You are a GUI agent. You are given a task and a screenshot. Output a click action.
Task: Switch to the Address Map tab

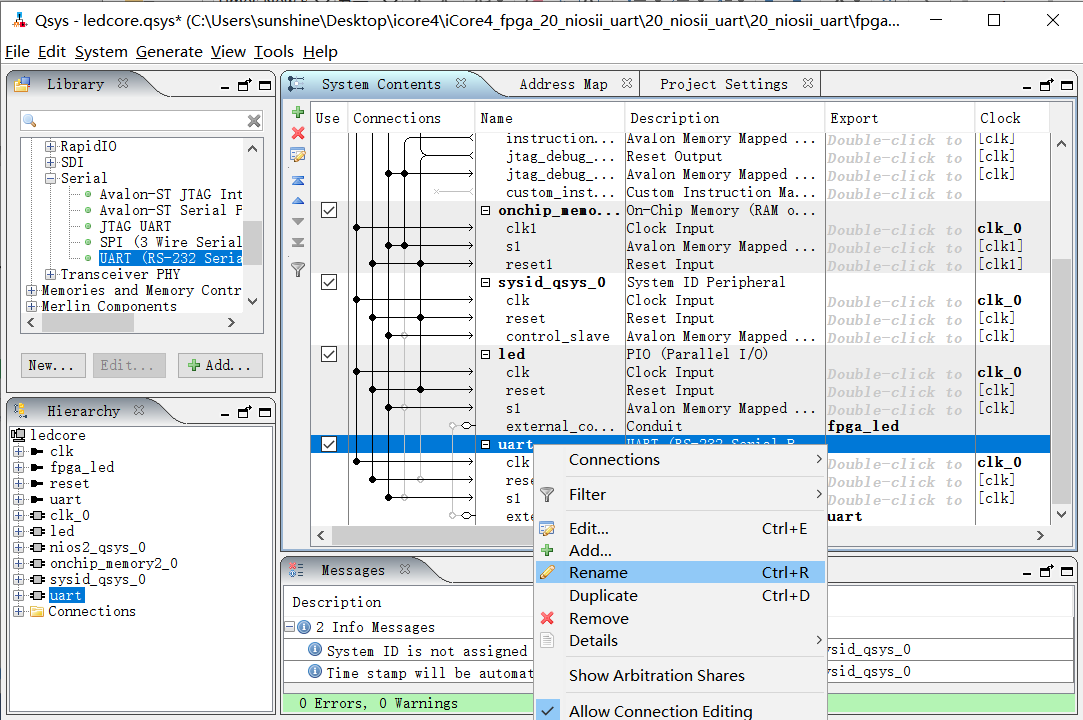click(563, 85)
